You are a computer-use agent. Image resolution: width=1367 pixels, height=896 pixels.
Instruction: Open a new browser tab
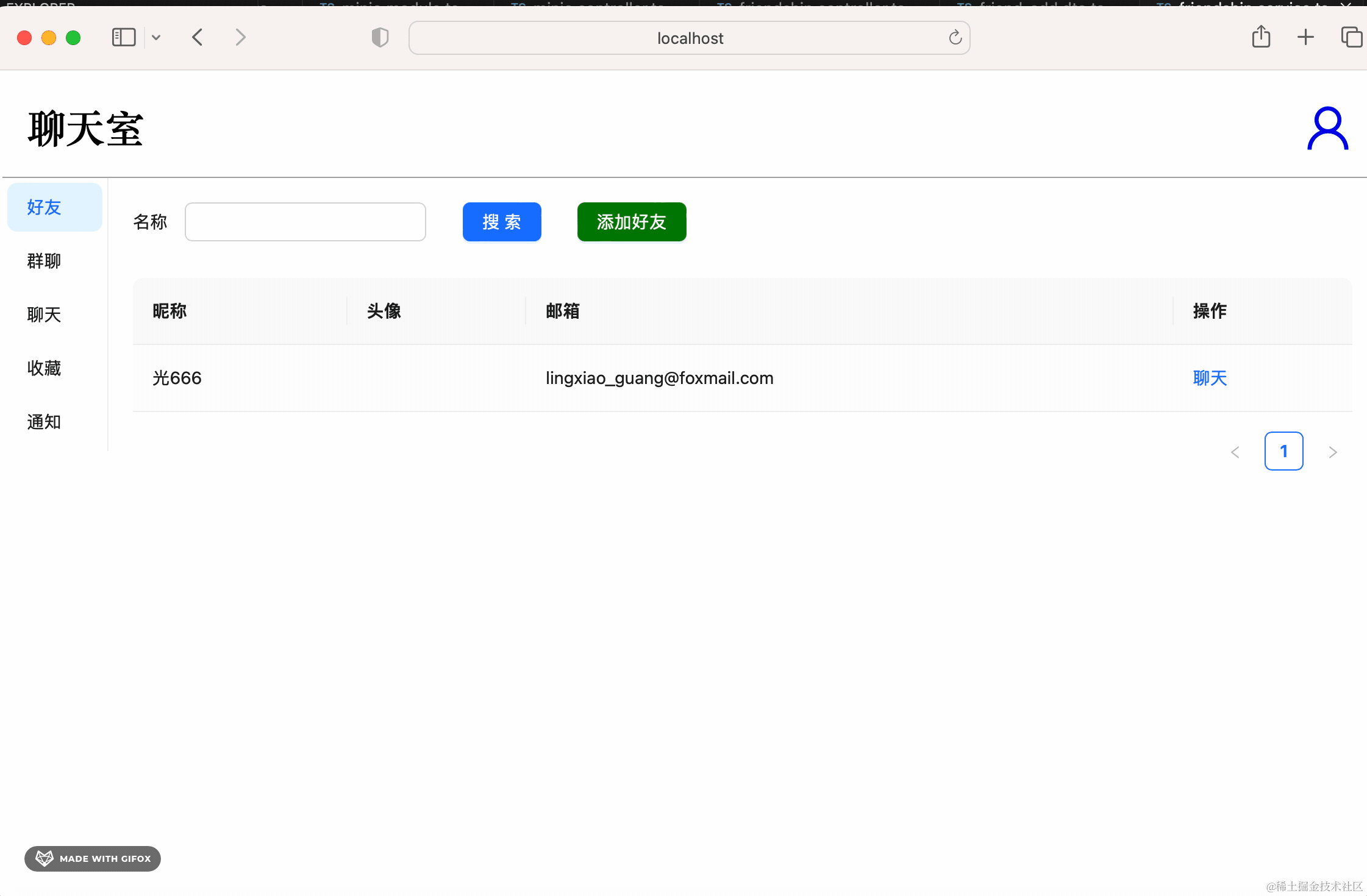pyautogui.click(x=1305, y=38)
